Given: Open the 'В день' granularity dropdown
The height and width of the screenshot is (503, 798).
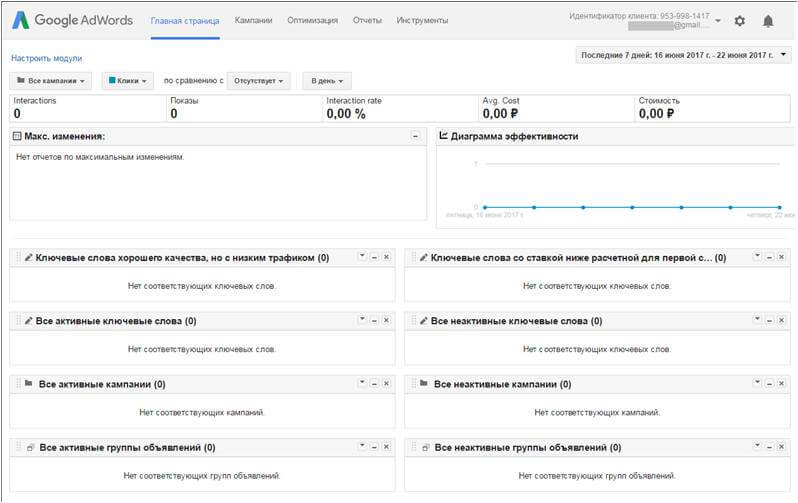Looking at the screenshot, I should [x=326, y=80].
